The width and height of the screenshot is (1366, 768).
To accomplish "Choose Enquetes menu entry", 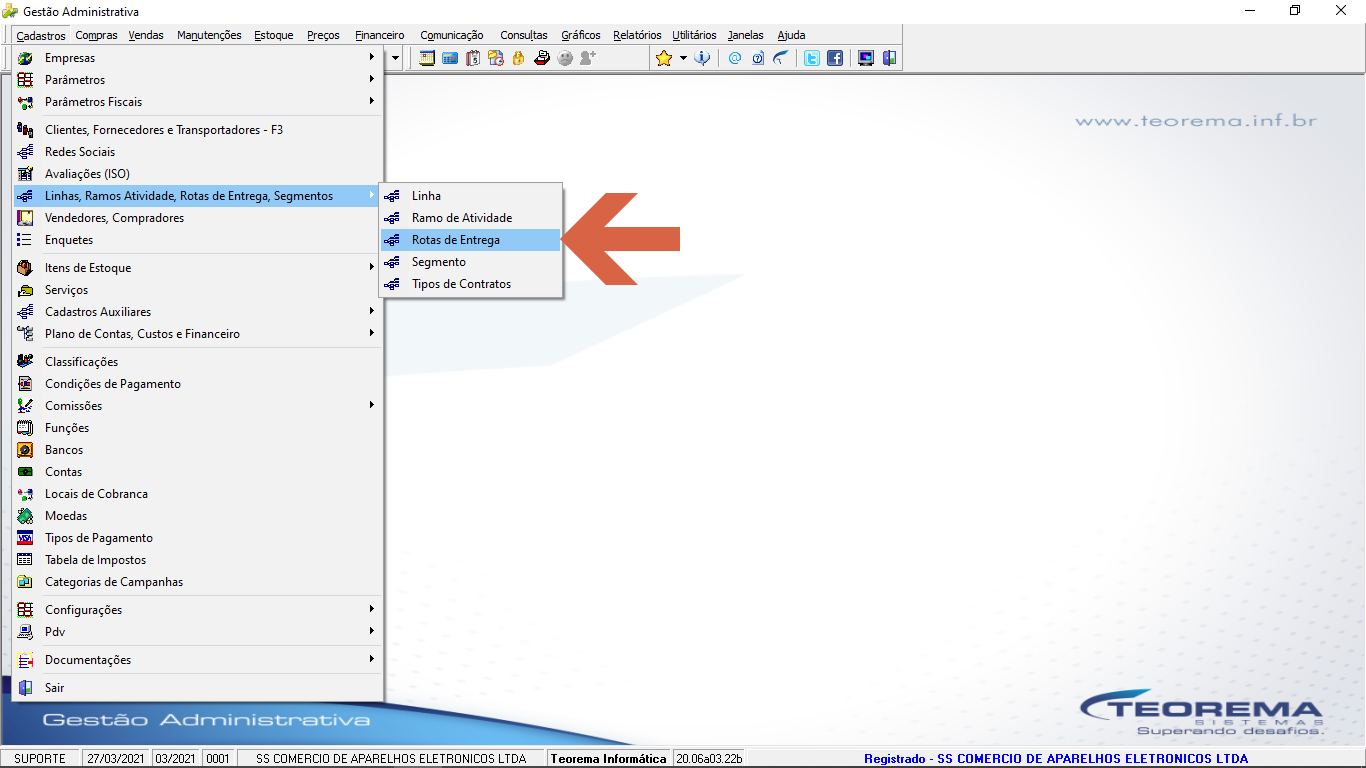I will (x=198, y=240).
